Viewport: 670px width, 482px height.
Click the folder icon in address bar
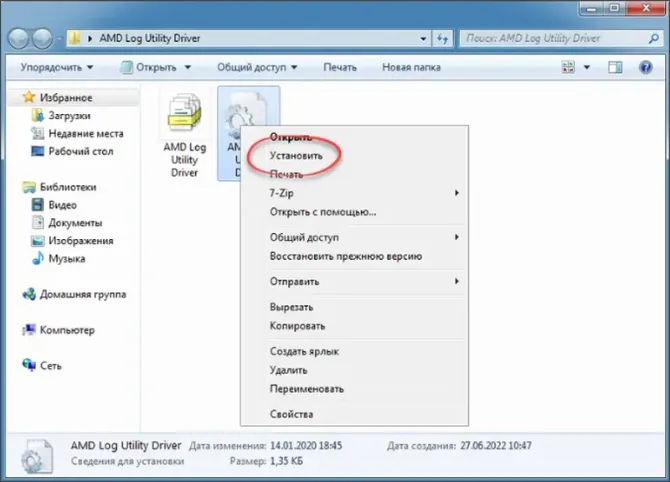74,38
